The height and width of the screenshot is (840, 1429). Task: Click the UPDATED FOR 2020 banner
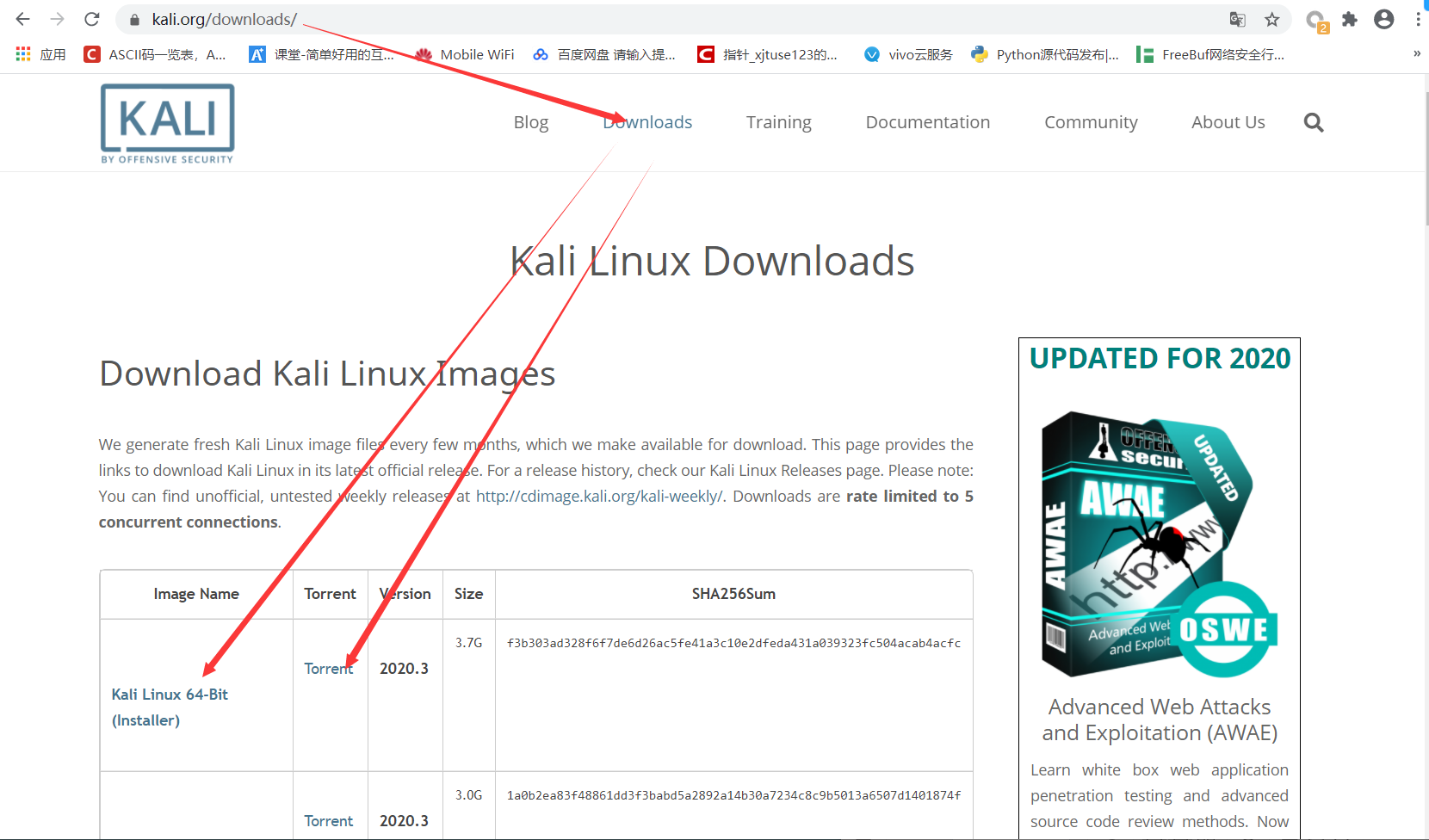click(x=1160, y=358)
